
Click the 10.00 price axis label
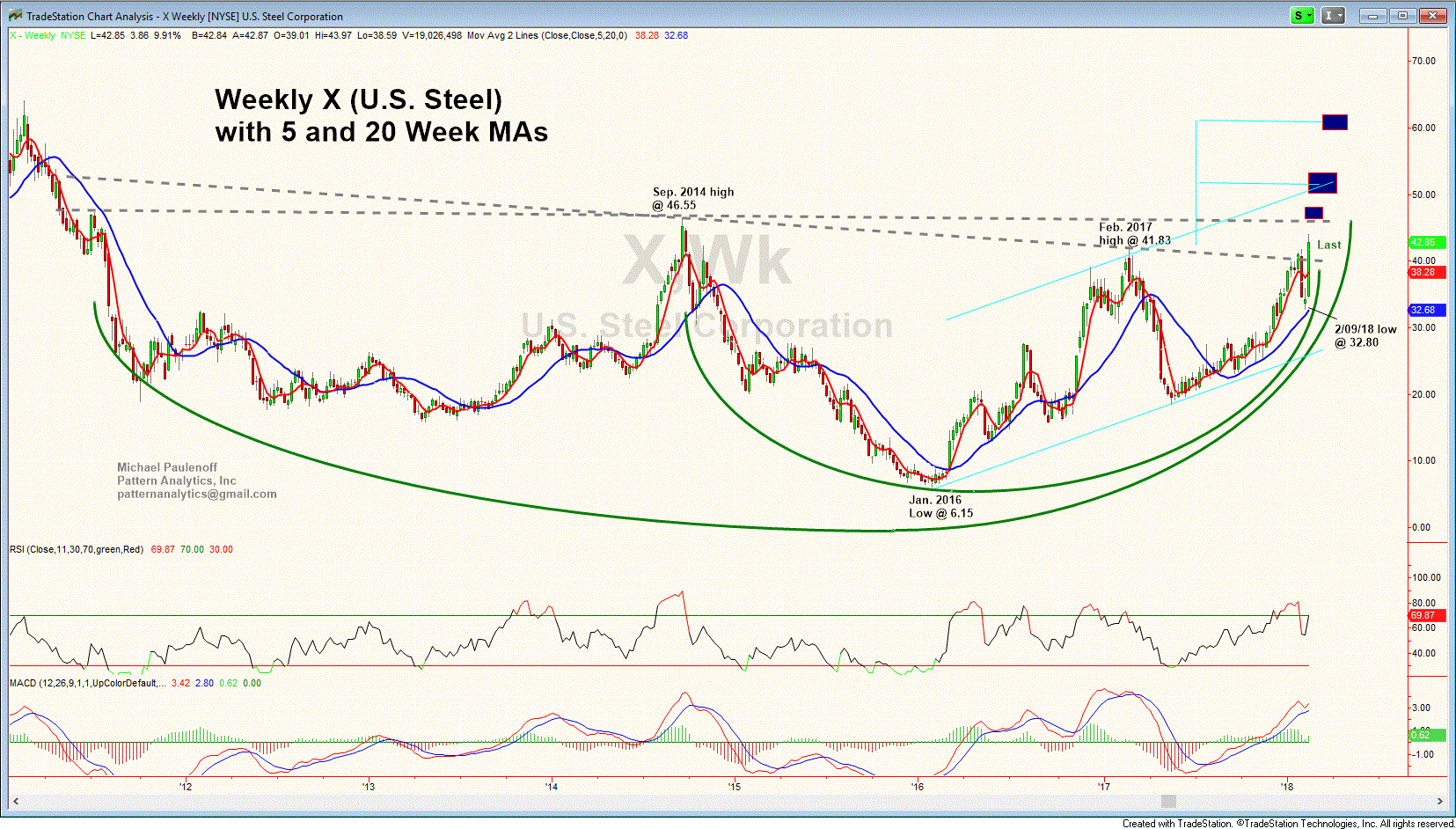coord(1423,460)
